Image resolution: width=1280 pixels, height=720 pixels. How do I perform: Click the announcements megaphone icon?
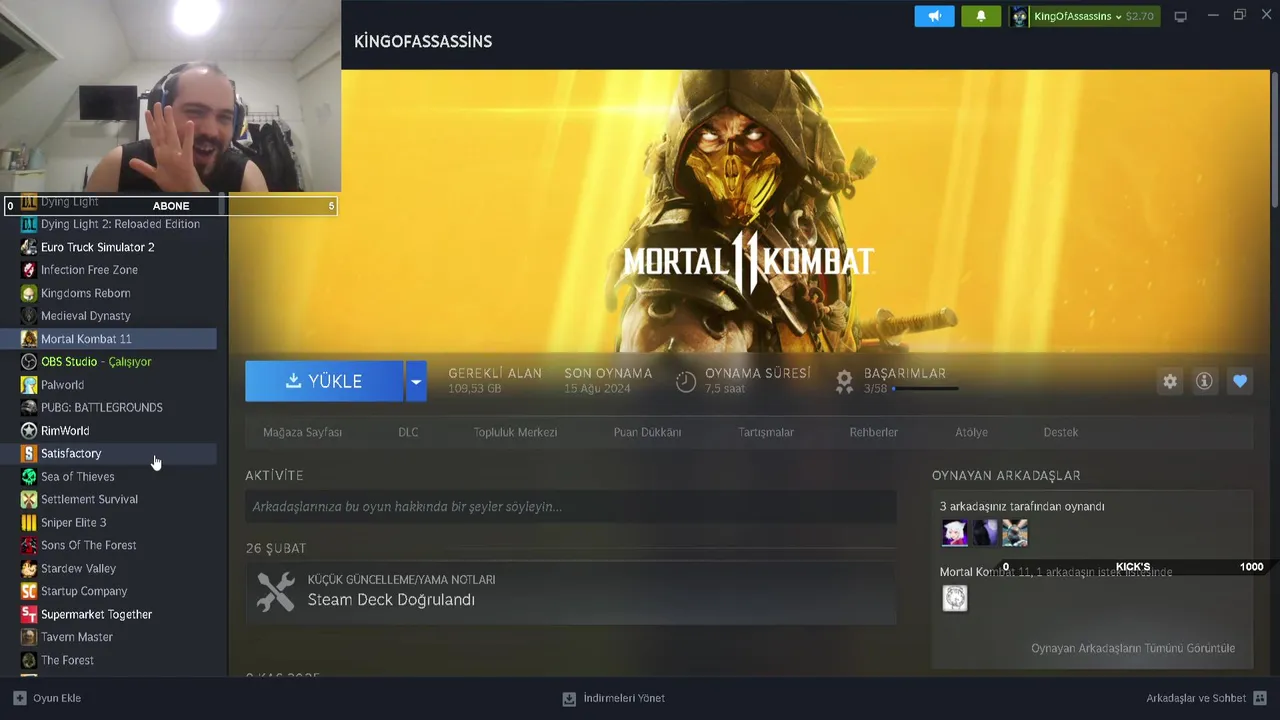point(934,16)
